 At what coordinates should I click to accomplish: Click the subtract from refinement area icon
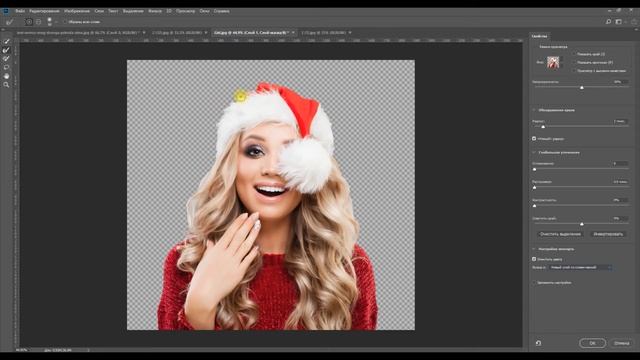(x=38, y=22)
